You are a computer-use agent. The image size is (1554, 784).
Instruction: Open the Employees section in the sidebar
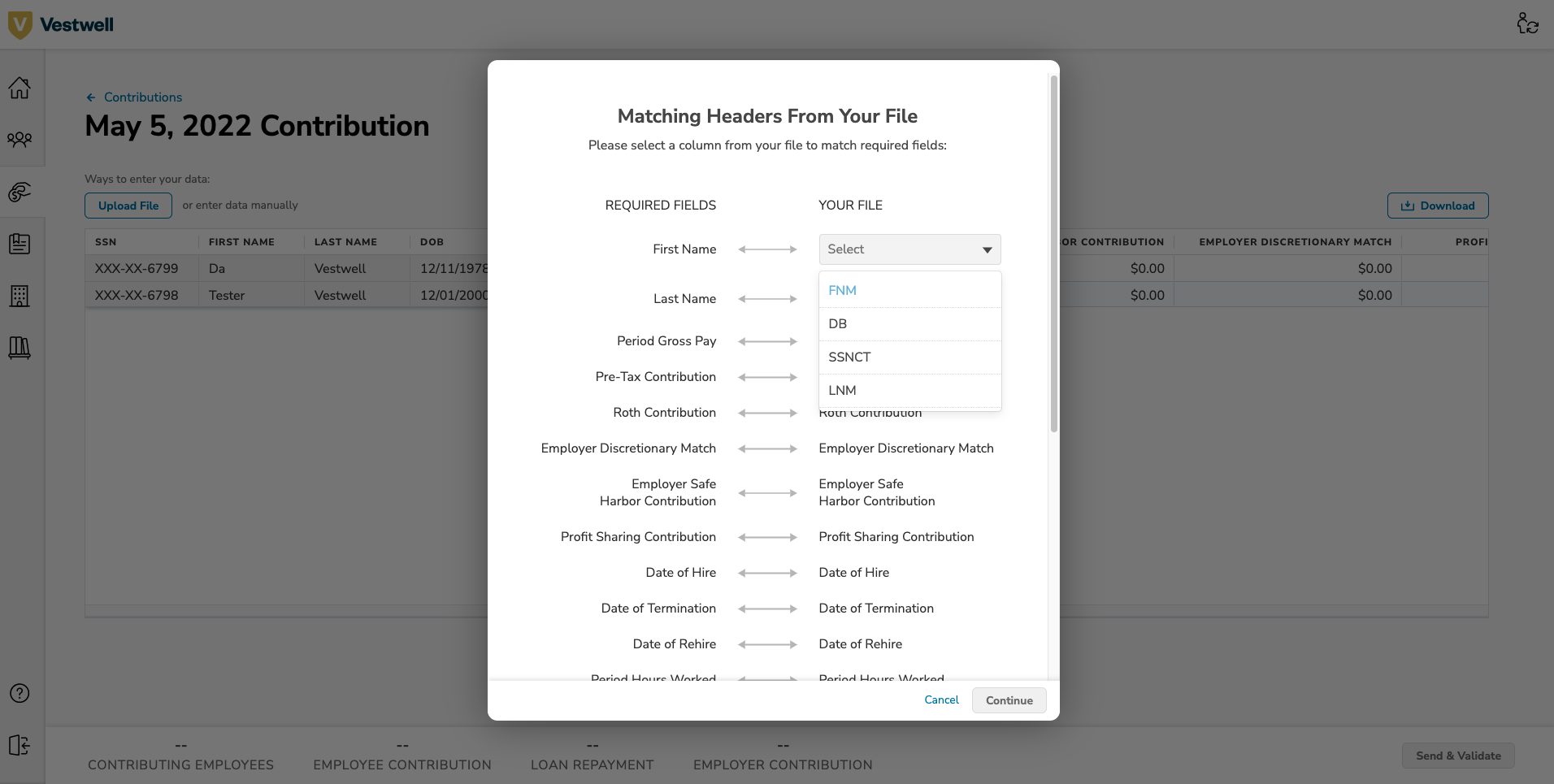(x=20, y=139)
